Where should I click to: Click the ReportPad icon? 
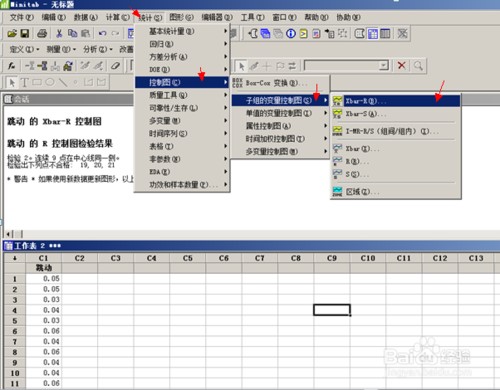[316, 33]
